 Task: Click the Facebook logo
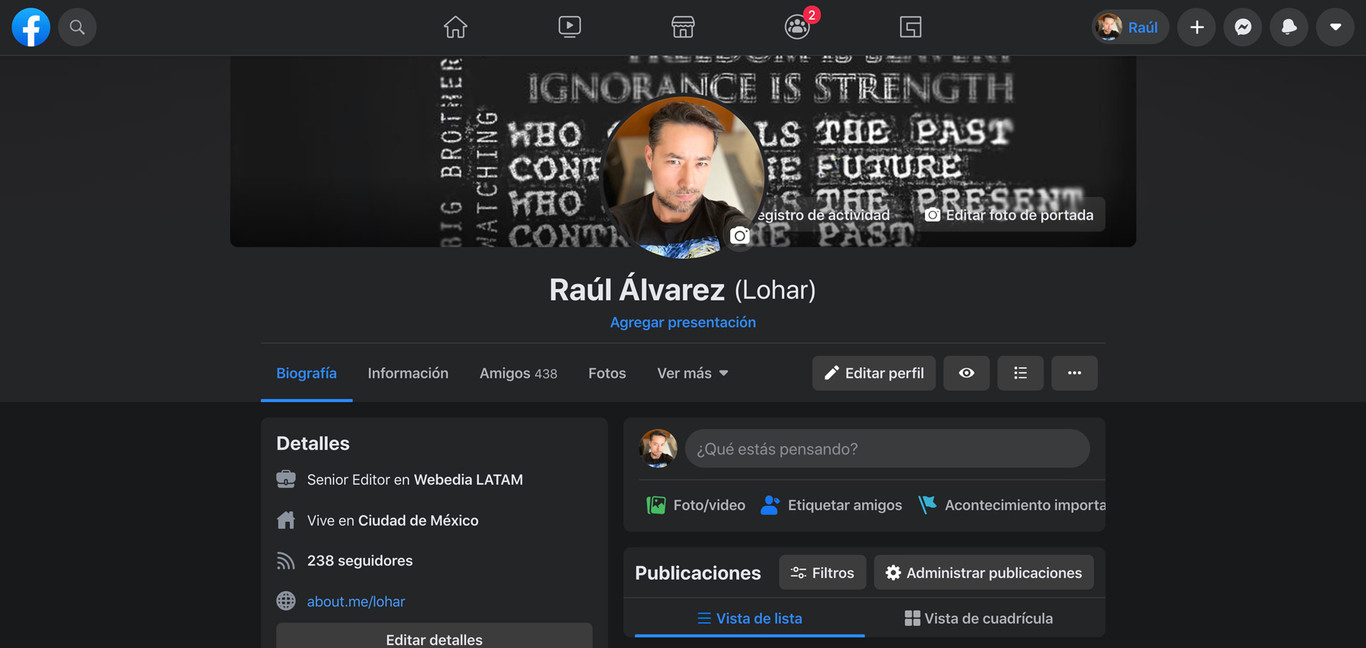tap(31, 27)
